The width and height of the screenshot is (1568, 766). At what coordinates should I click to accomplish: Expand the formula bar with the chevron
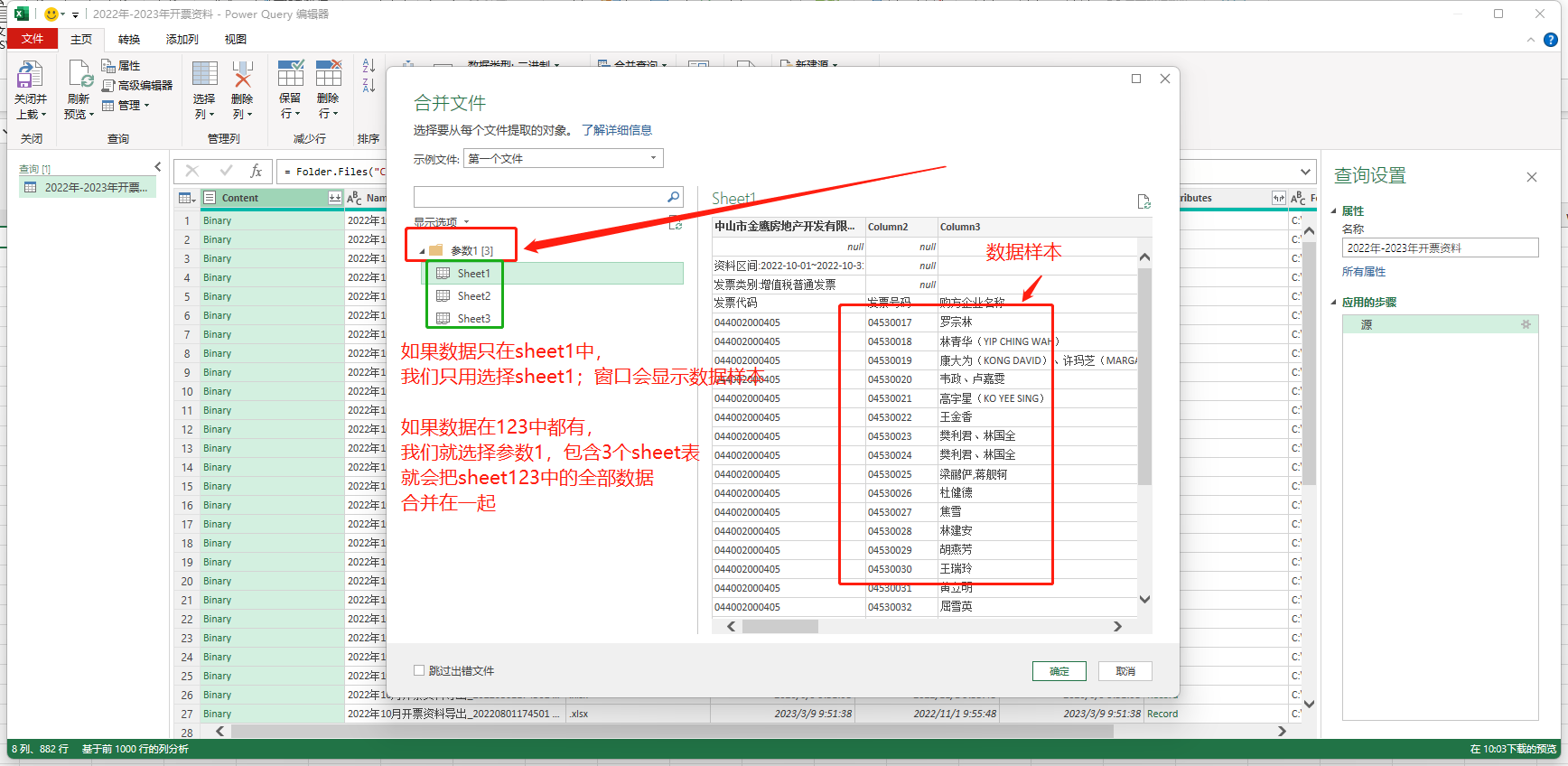click(x=1305, y=172)
